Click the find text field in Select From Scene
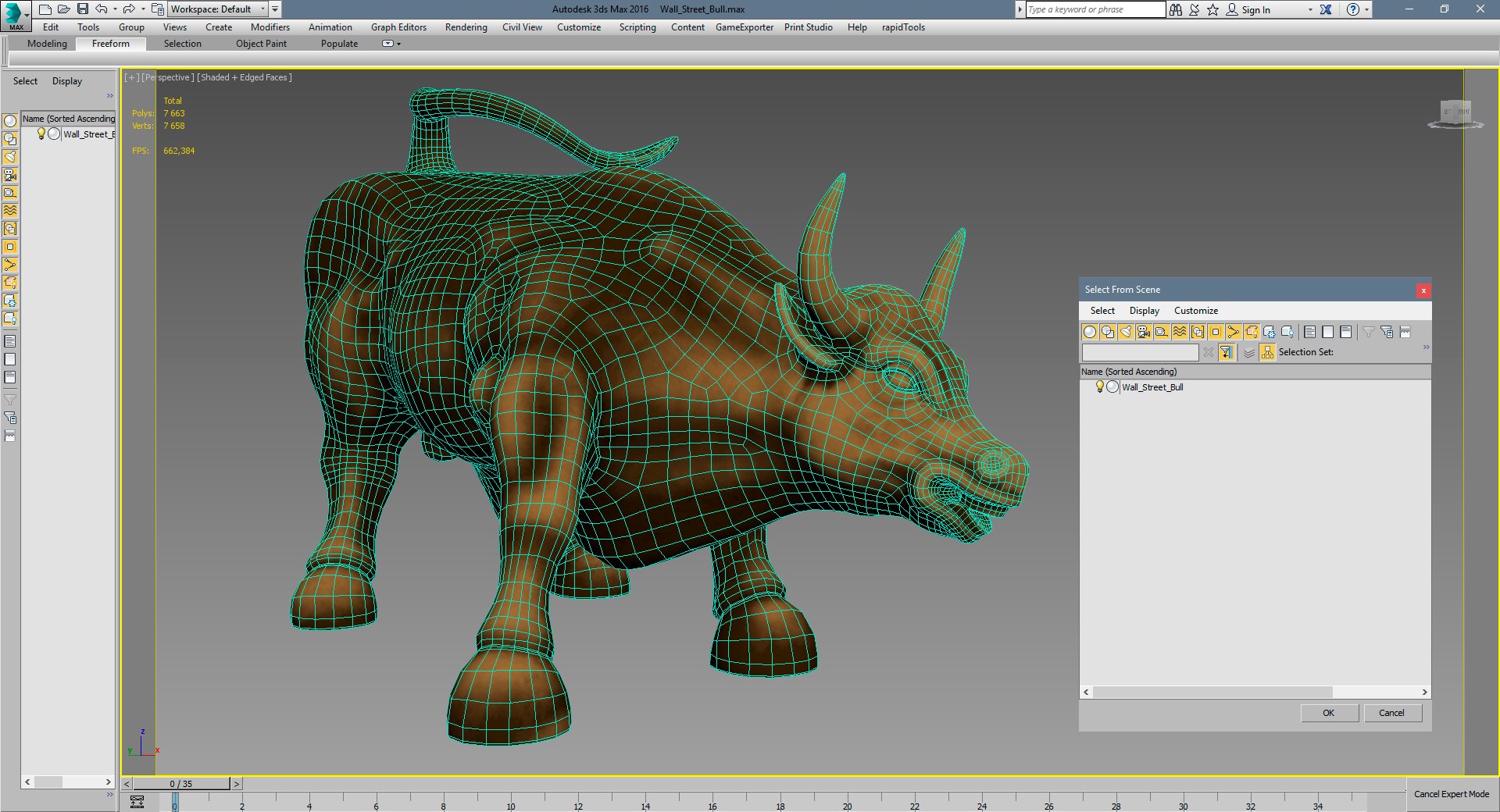Image resolution: width=1500 pixels, height=812 pixels. (1140, 352)
